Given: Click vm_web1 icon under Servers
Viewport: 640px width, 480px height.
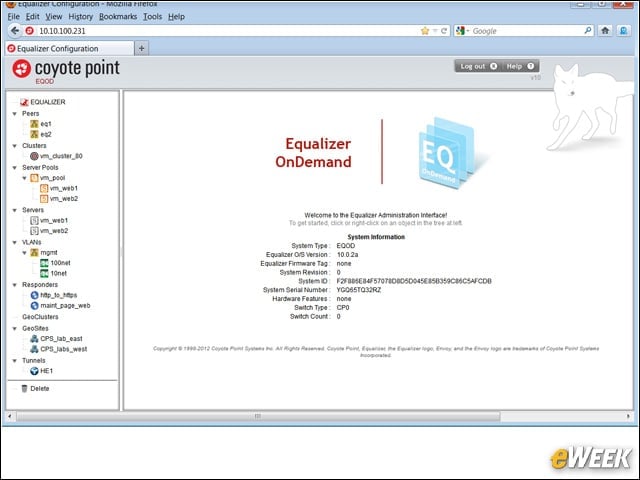Looking at the screenshot, I should pyautogui.click(x=34, y=220).
